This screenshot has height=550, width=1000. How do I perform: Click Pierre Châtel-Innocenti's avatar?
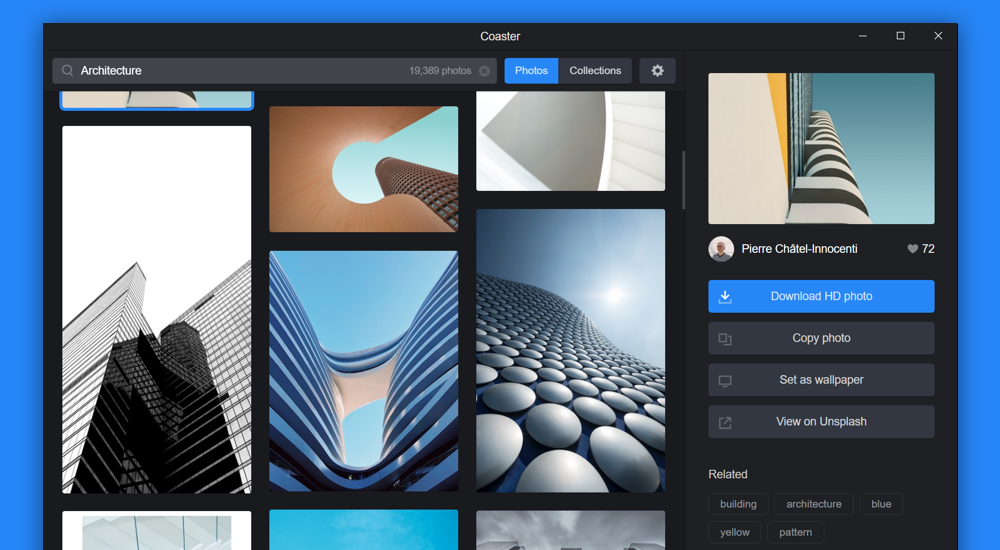721,249
